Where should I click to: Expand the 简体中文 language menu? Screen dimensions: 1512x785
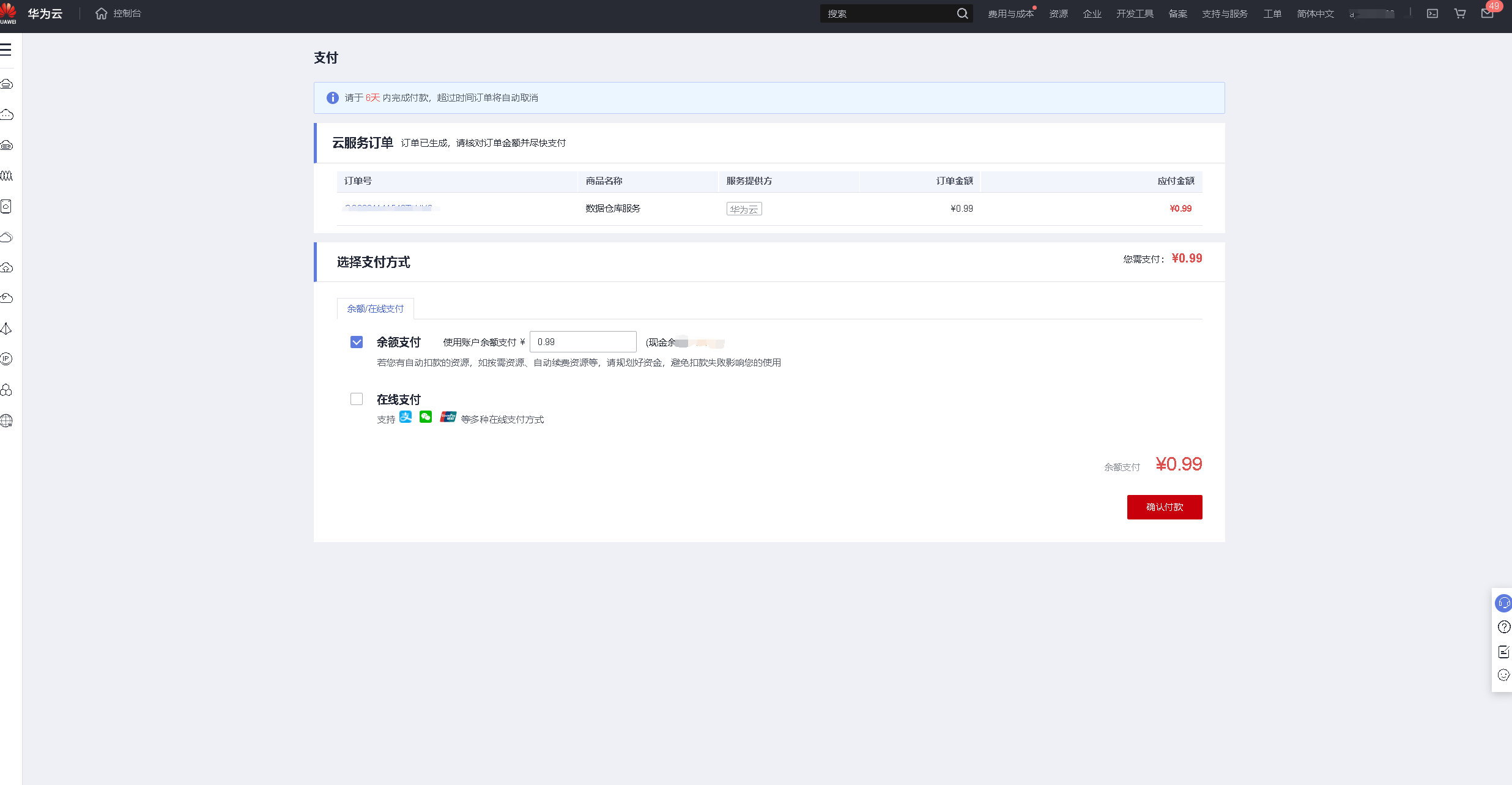click(x=1315, y=13)
